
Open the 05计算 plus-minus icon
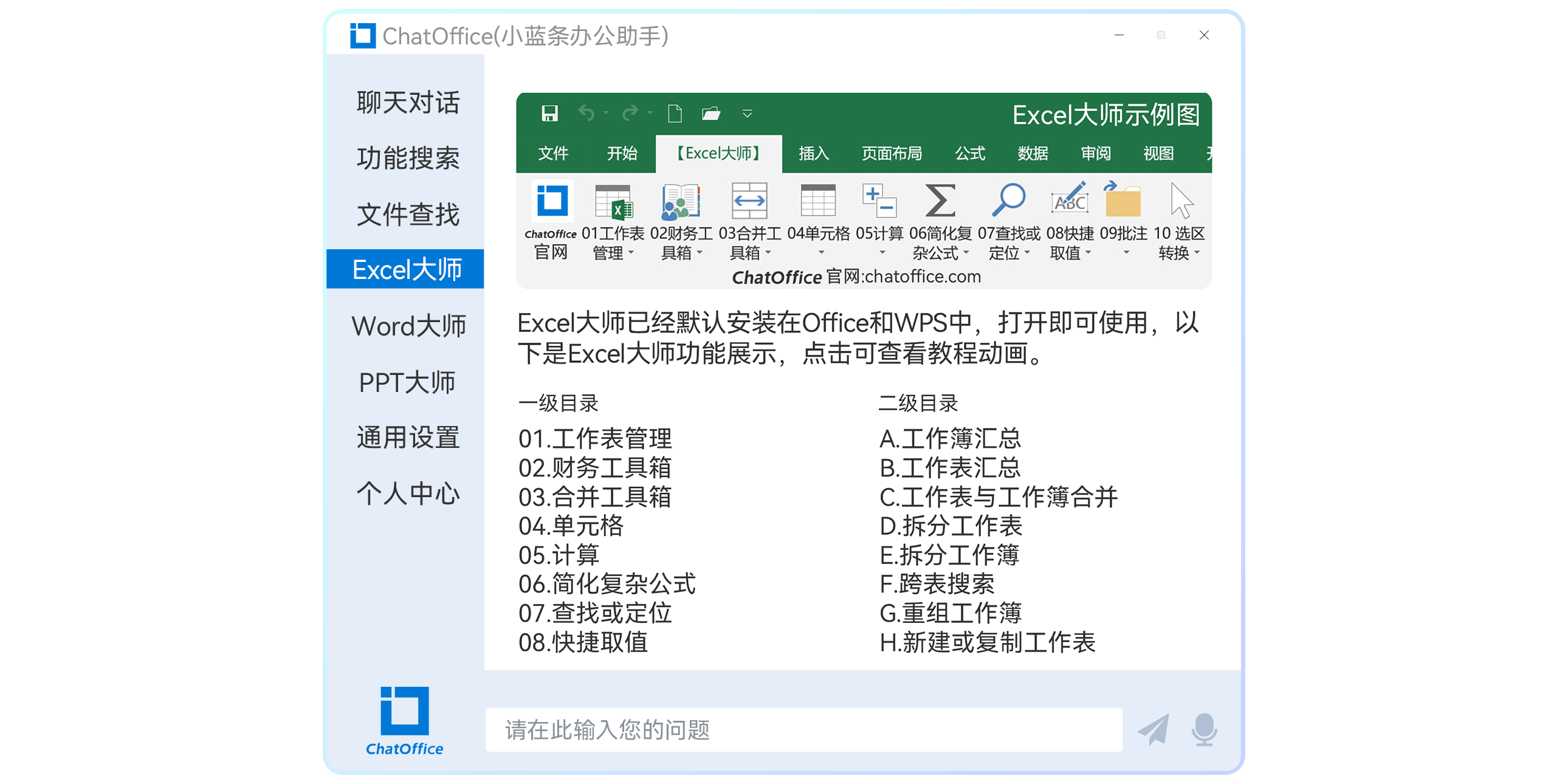pyautogui.click(x=881, y=201)
